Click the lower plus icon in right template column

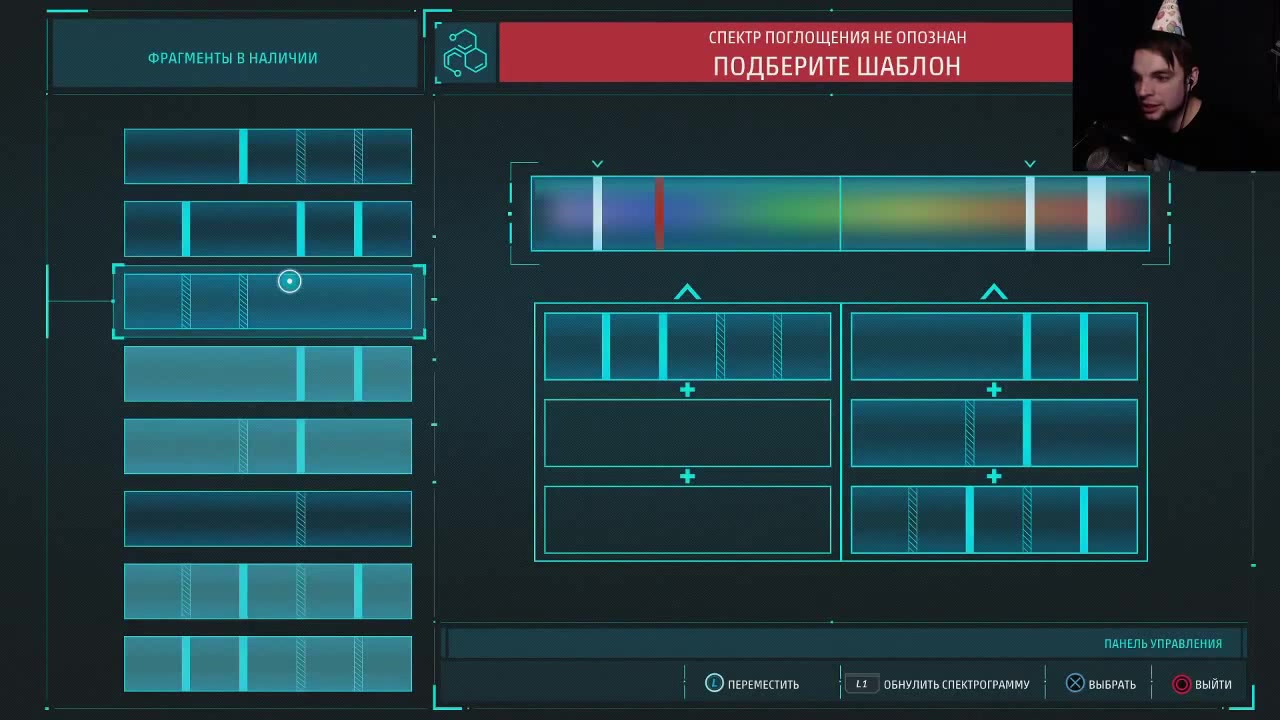(993, 477)
